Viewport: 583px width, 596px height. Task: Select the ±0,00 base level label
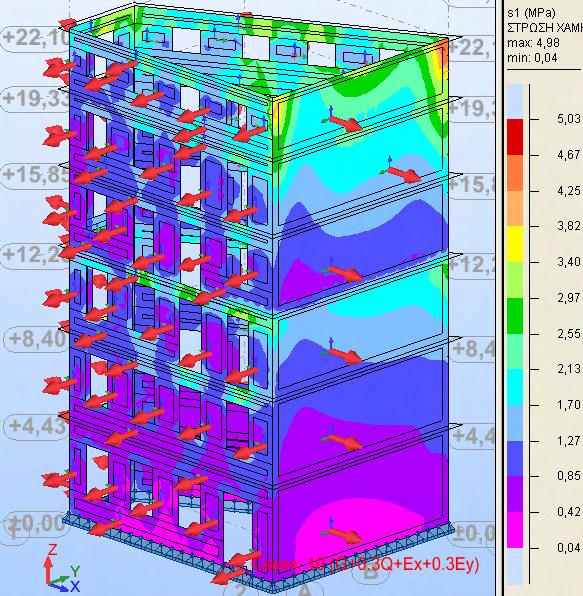coord(36,525)
